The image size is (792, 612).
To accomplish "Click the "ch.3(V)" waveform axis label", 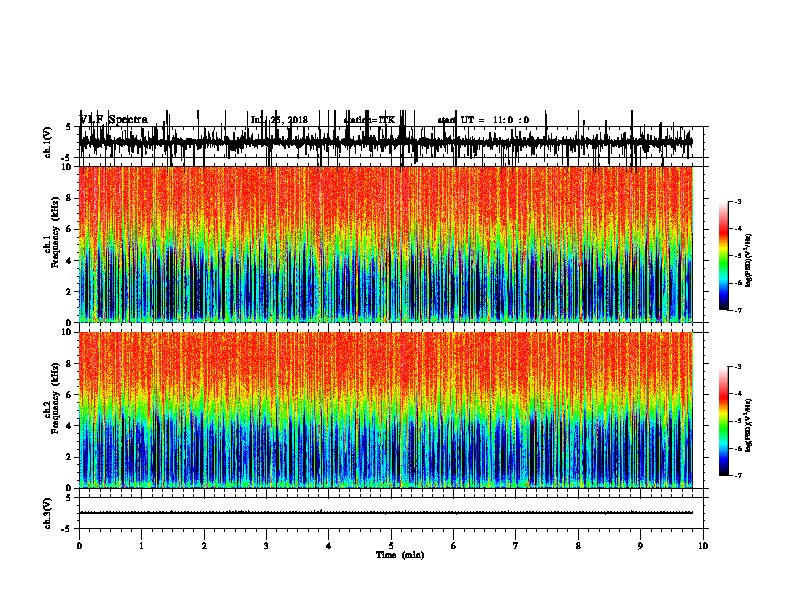I will point(47,513).
